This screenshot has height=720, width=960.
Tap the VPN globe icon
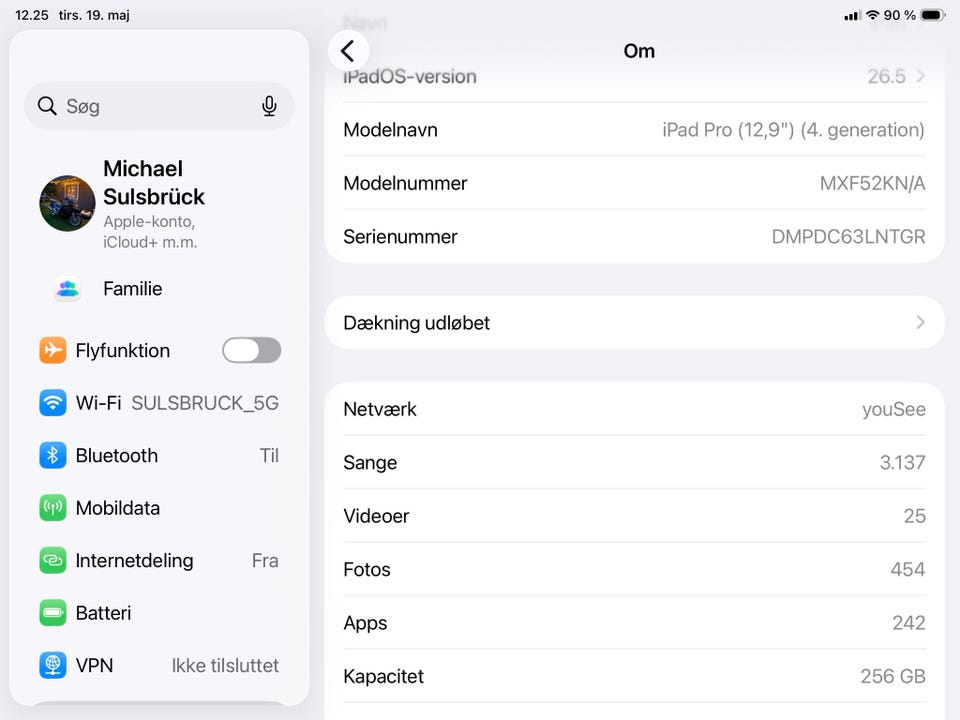(53, 666)
